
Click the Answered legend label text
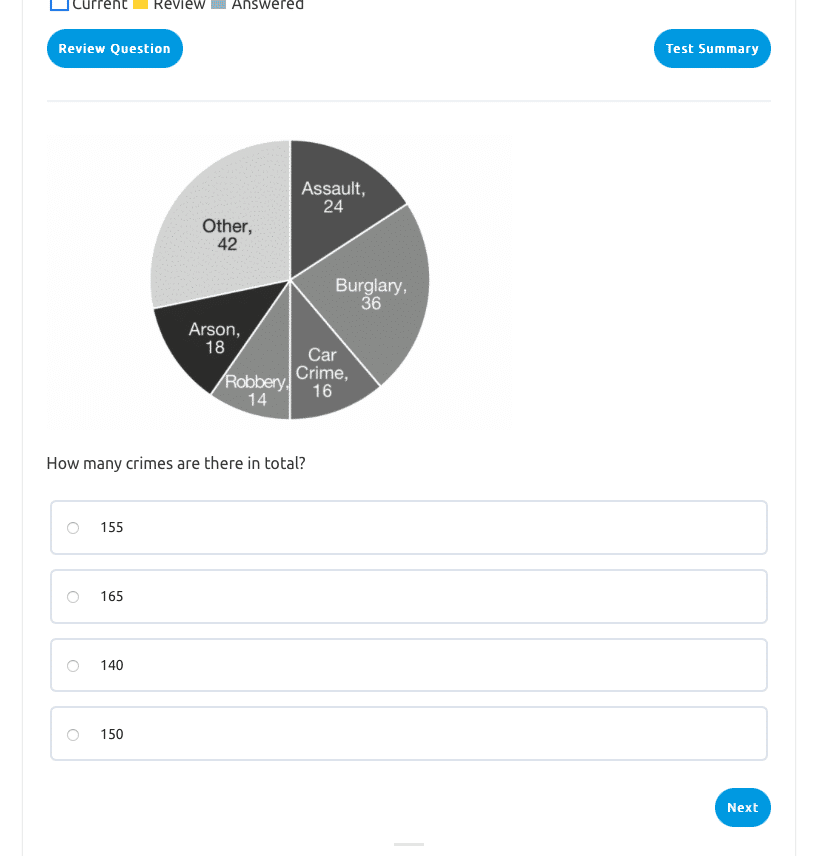267,4
